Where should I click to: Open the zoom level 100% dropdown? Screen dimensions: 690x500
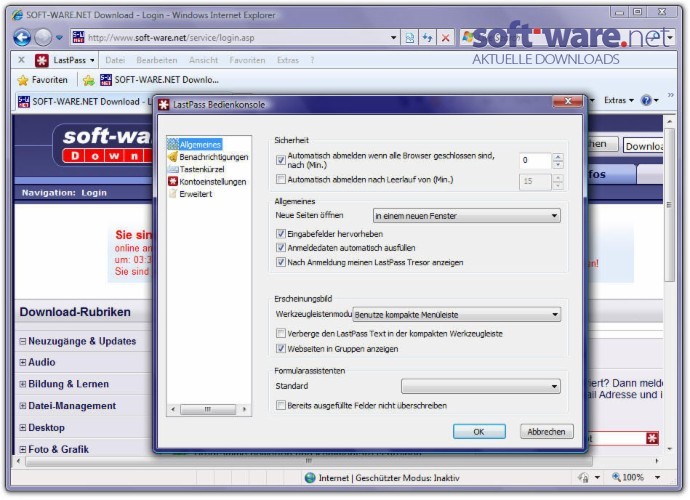[x=657, y=478]
